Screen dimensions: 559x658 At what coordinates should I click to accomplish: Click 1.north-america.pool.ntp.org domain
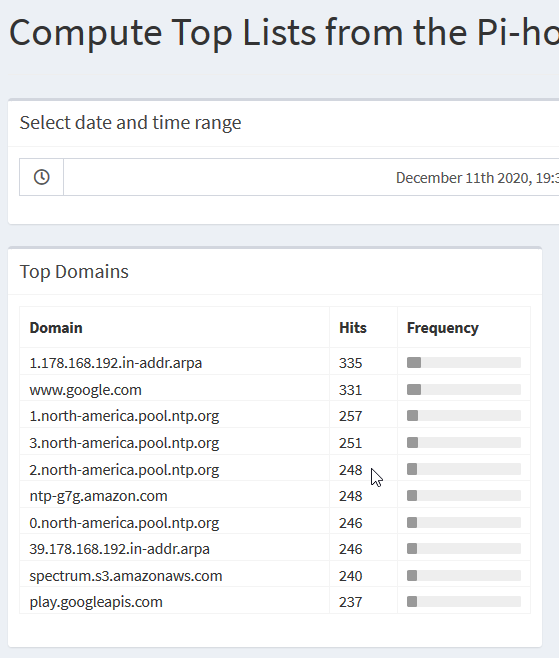click(x=124, y=416)
